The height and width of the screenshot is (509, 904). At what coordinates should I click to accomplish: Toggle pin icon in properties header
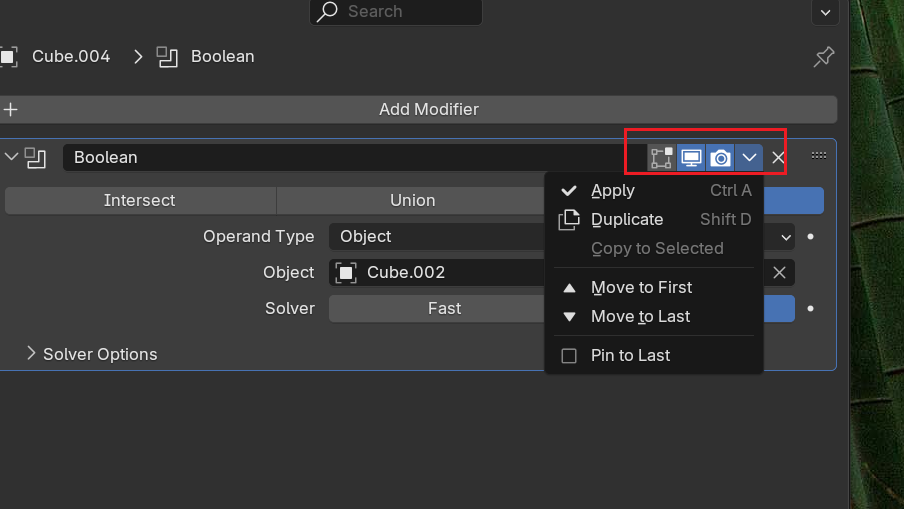[x=824, y=56]
